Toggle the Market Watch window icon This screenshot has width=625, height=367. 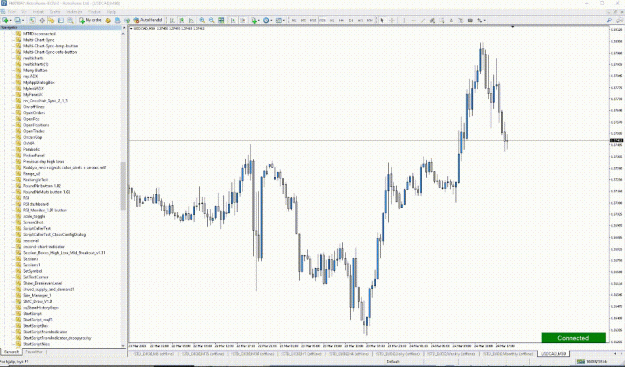[32, 20]
